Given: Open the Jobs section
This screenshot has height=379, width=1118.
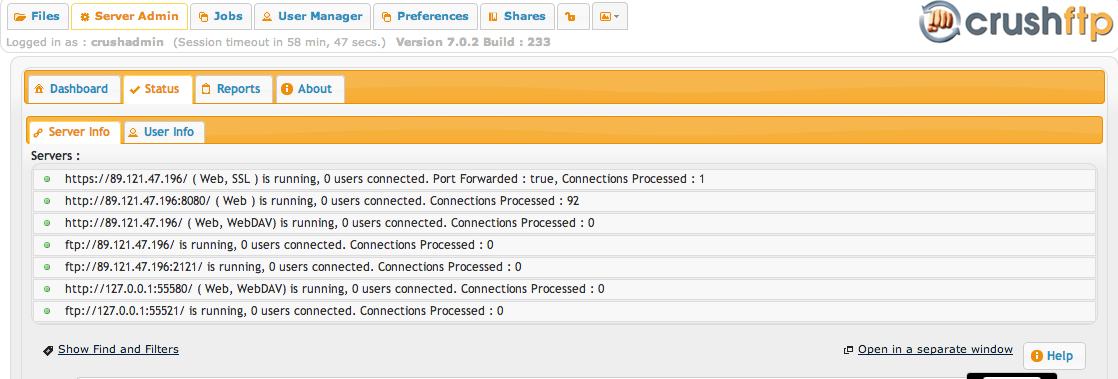Looking at the screenshot, I should [222, 16].
